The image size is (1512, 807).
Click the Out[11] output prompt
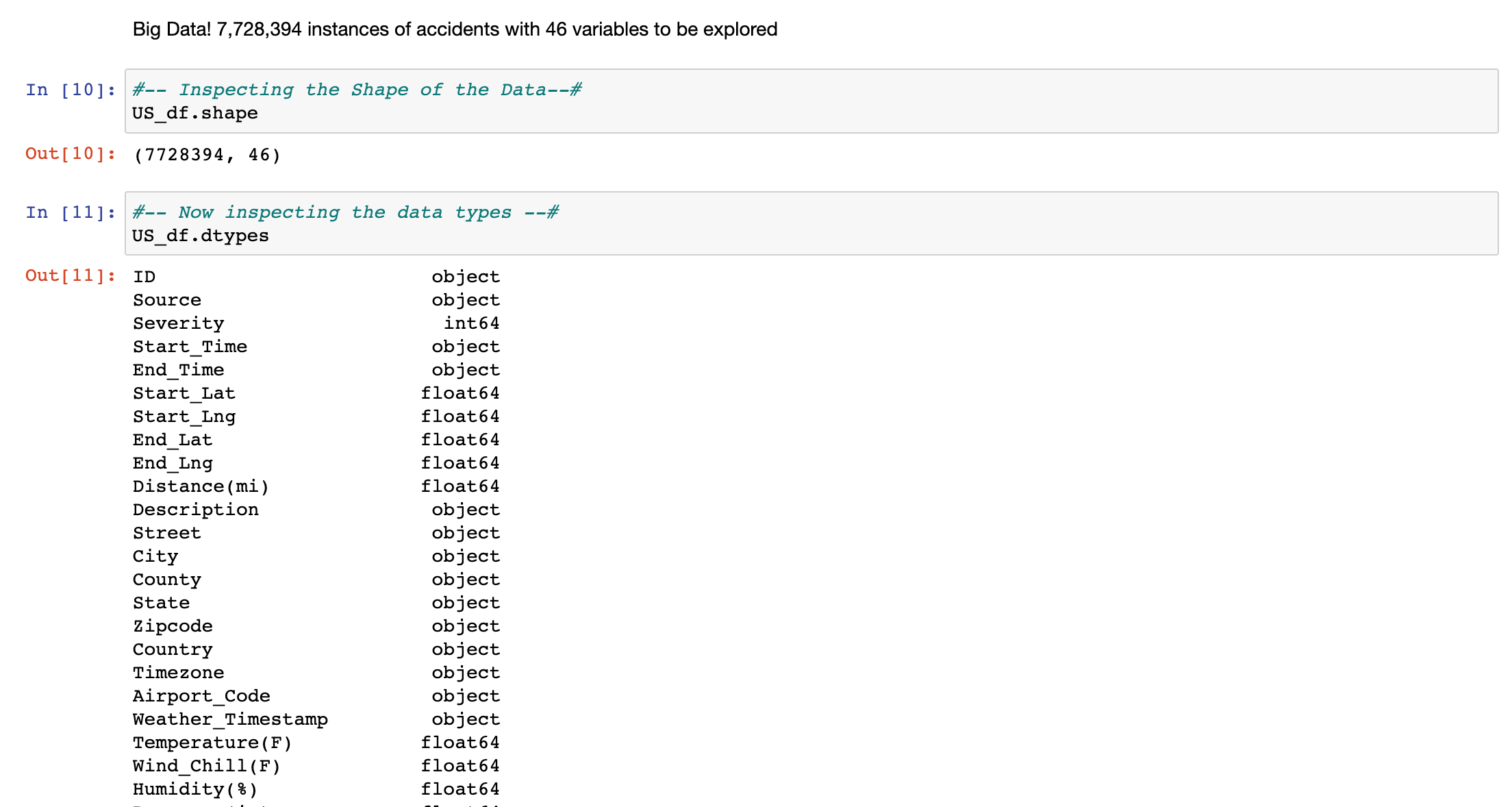[71, 275]
